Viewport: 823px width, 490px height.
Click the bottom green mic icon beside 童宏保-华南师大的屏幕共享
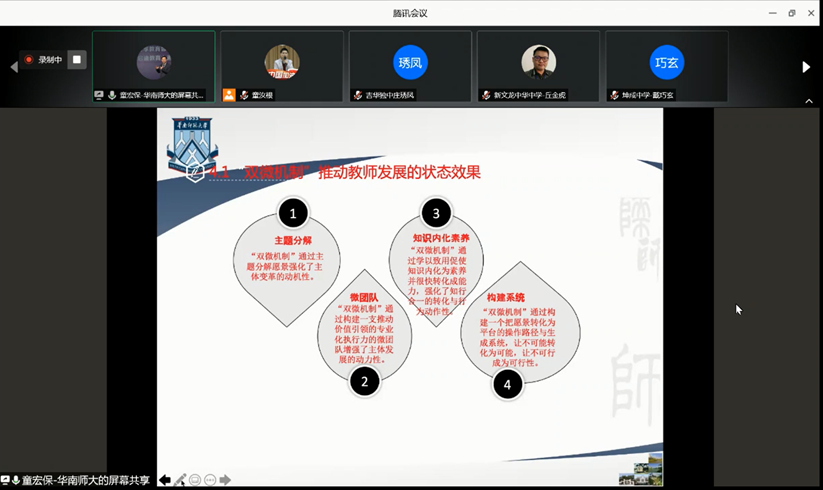click(x=16, y=480)
